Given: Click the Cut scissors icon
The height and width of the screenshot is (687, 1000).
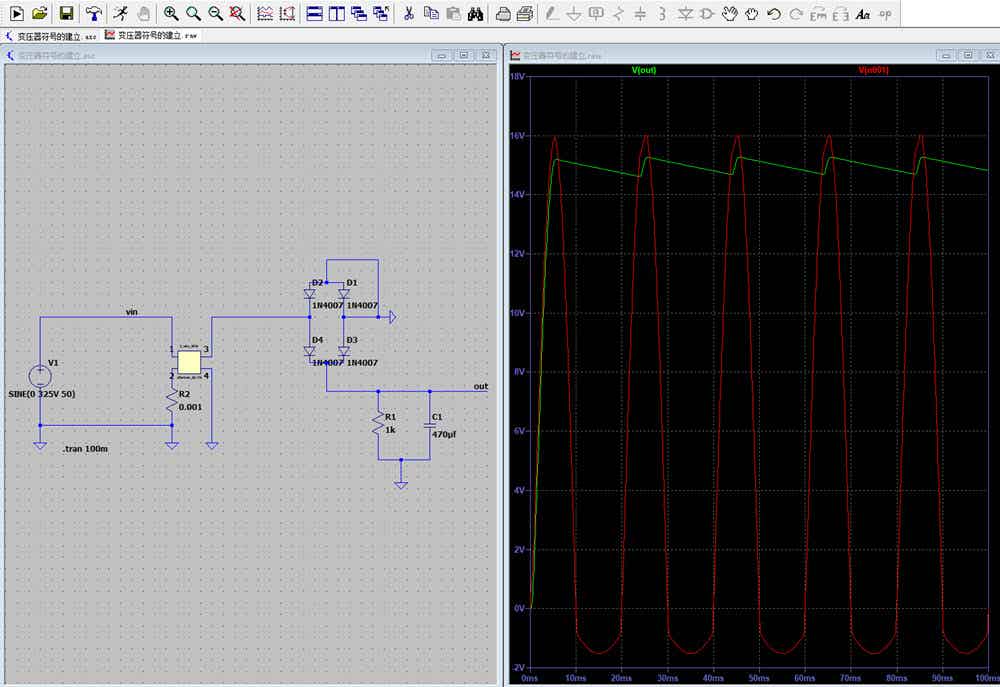Looking at the screenshot, I should point(409,13).
